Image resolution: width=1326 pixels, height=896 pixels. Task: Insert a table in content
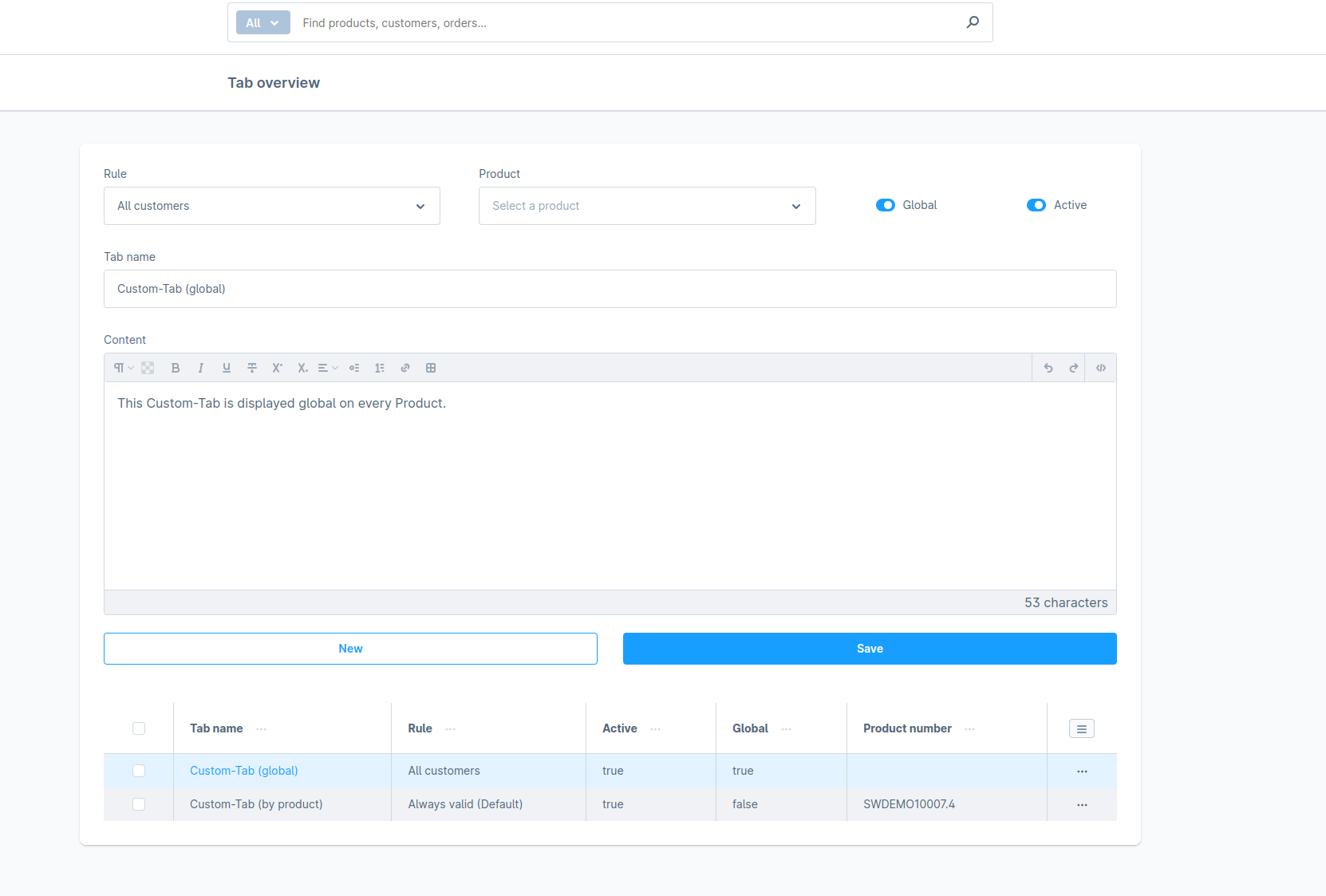point(431,368)
